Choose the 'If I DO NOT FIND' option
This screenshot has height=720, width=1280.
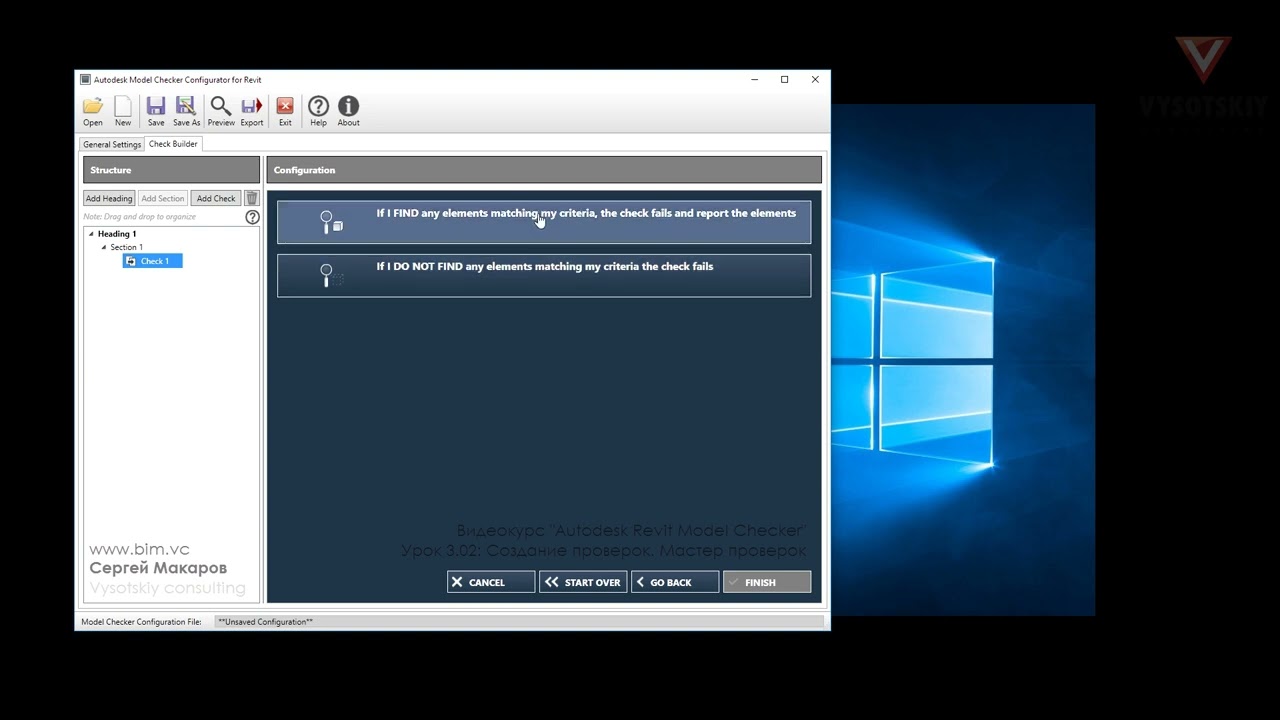coord(544,275)
